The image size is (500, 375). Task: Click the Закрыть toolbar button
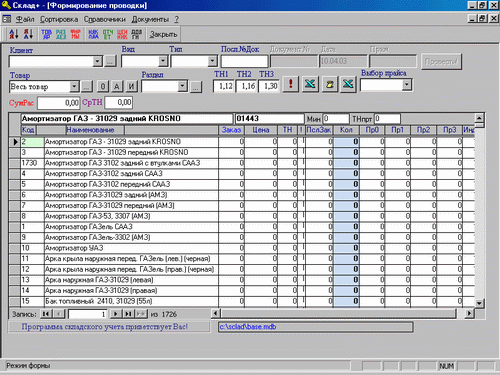click(163, 34)
